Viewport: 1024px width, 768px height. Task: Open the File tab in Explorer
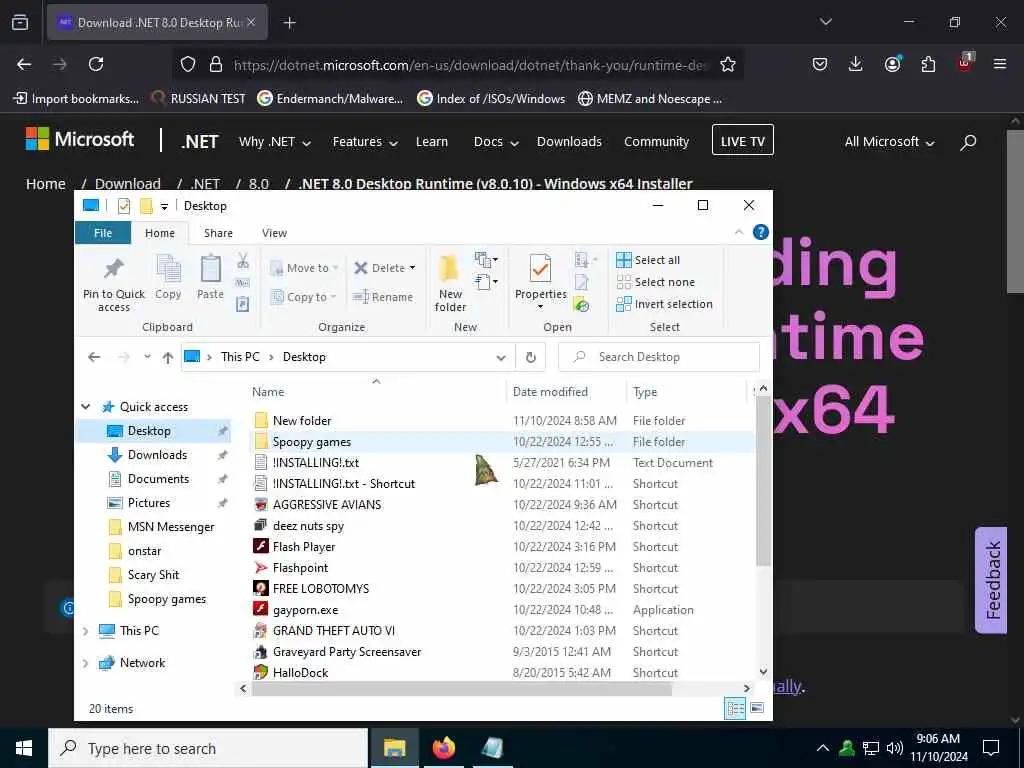pos(103,233)
